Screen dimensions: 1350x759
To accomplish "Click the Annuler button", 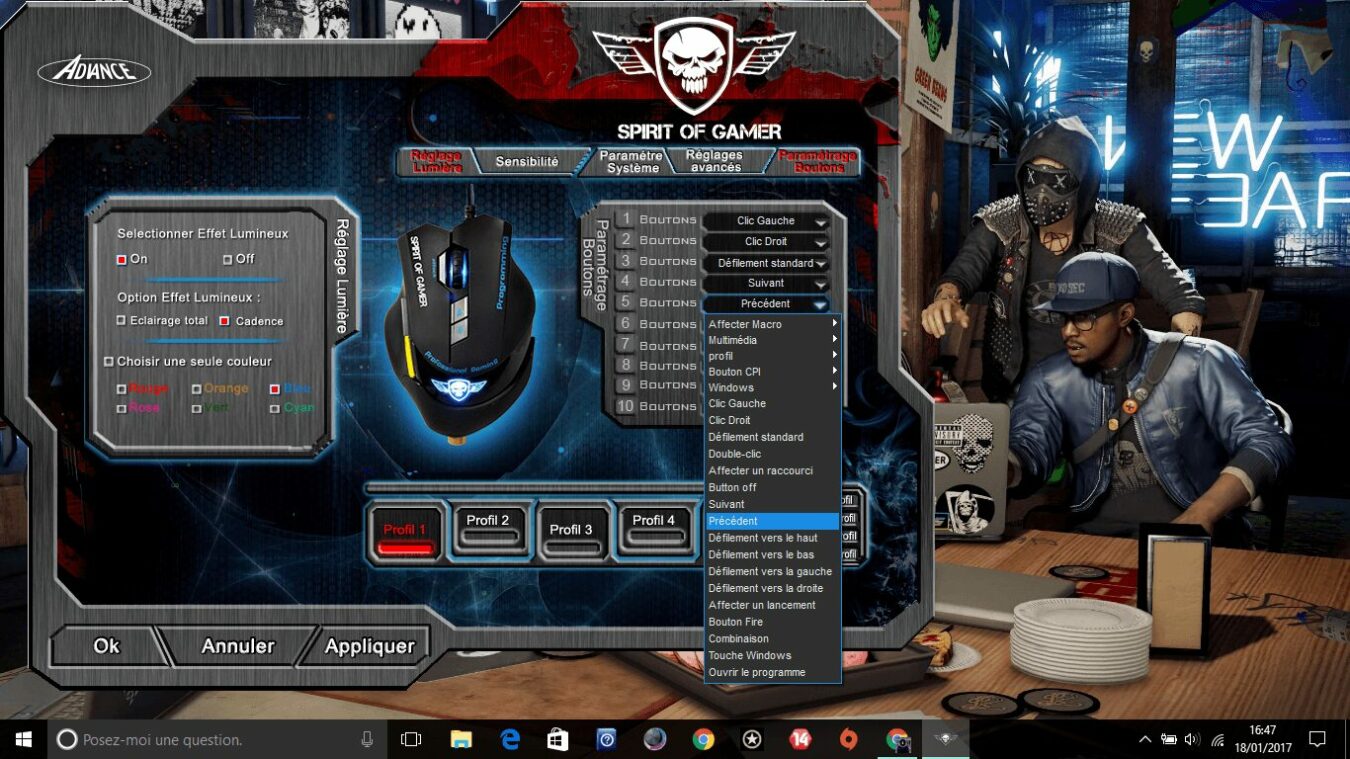I will tap(238, 646).
